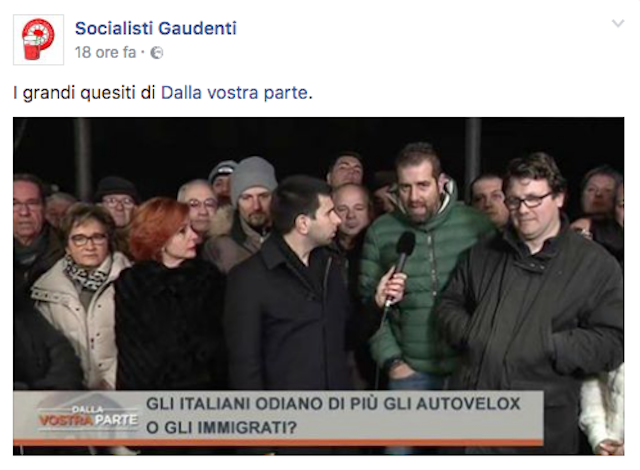Click the bald man behind the interviewer
640x470 pixels.
pos(350,214)
